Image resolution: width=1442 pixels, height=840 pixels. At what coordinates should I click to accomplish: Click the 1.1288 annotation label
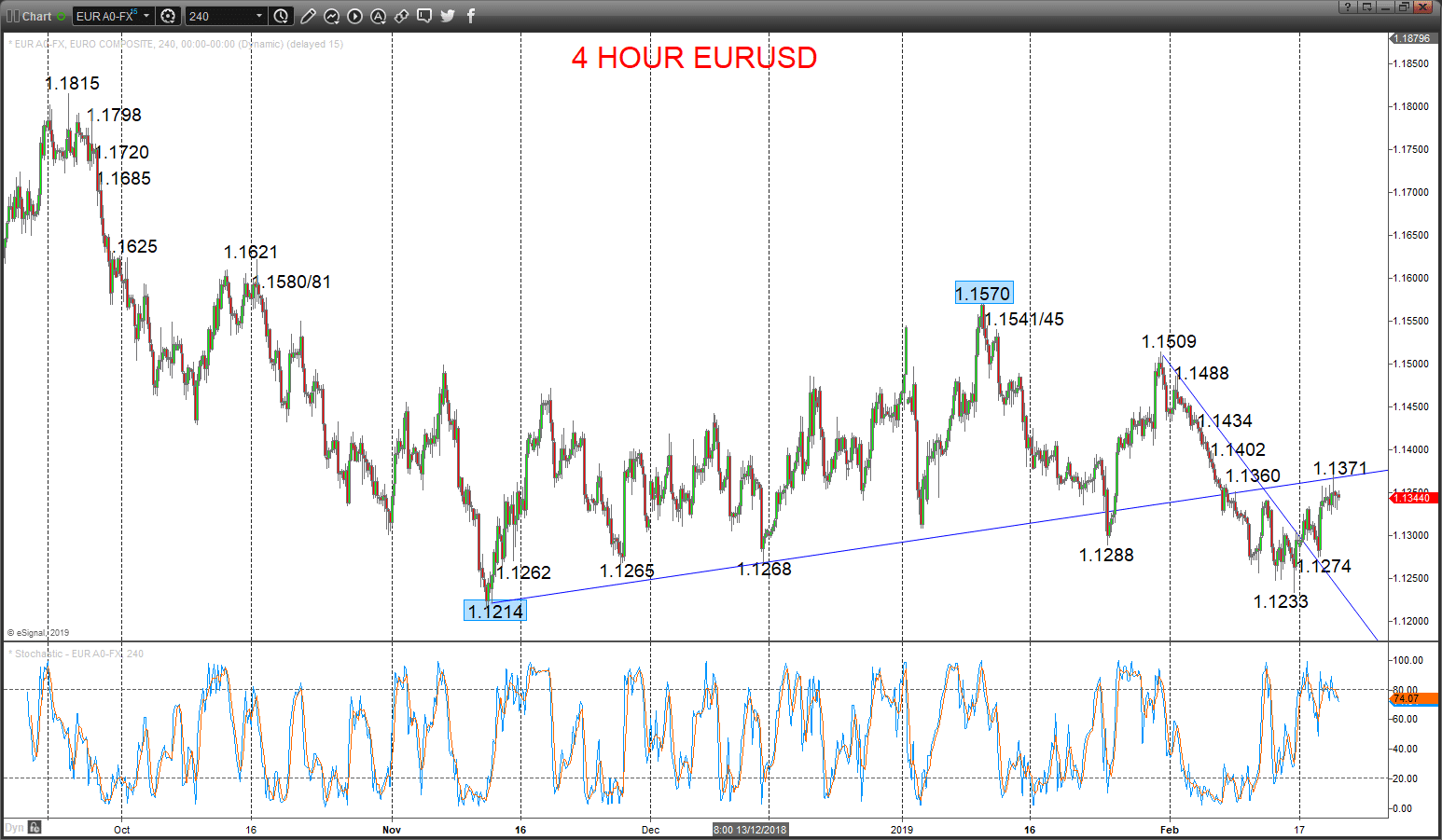1106,555
